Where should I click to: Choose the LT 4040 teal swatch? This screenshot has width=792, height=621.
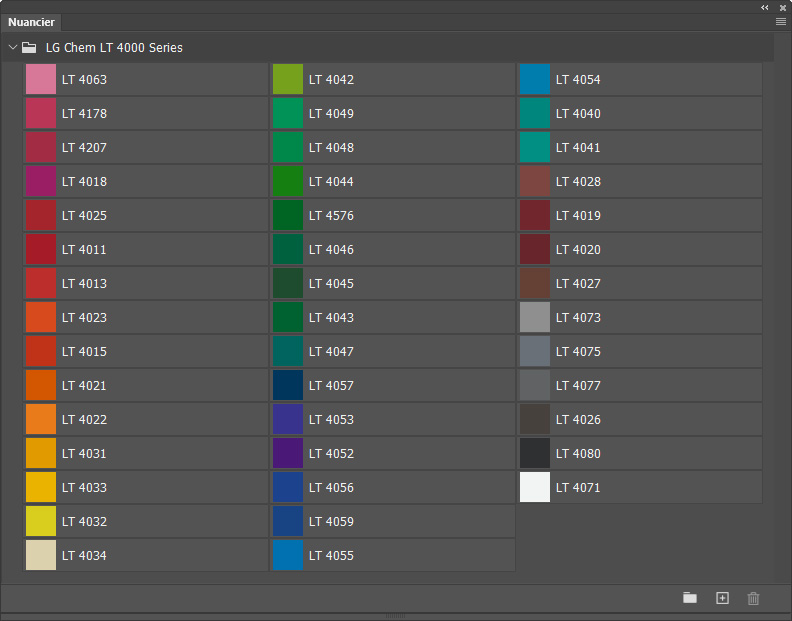tap(535, 113)
